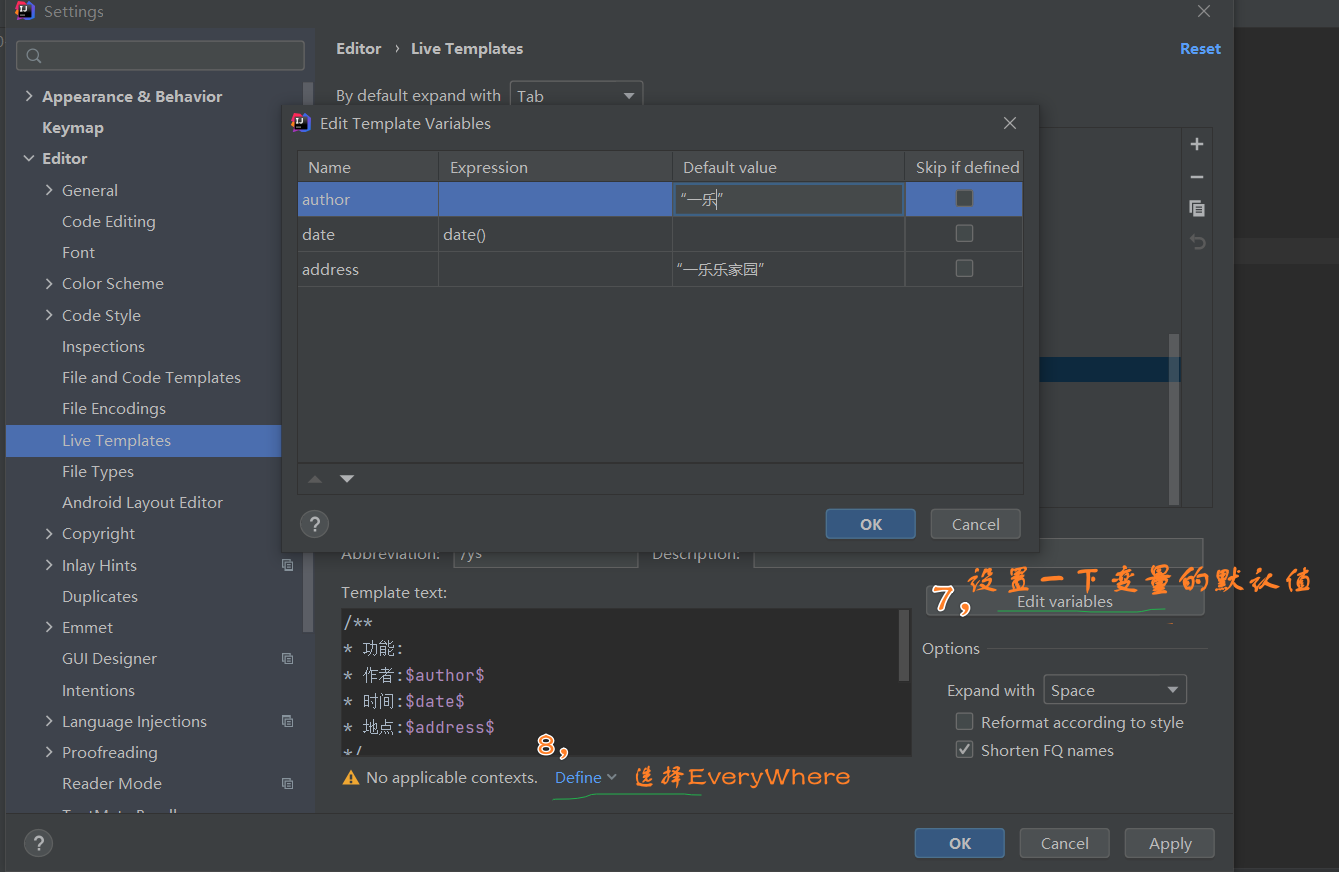Expand the General settings node

(x=49, y=190)
